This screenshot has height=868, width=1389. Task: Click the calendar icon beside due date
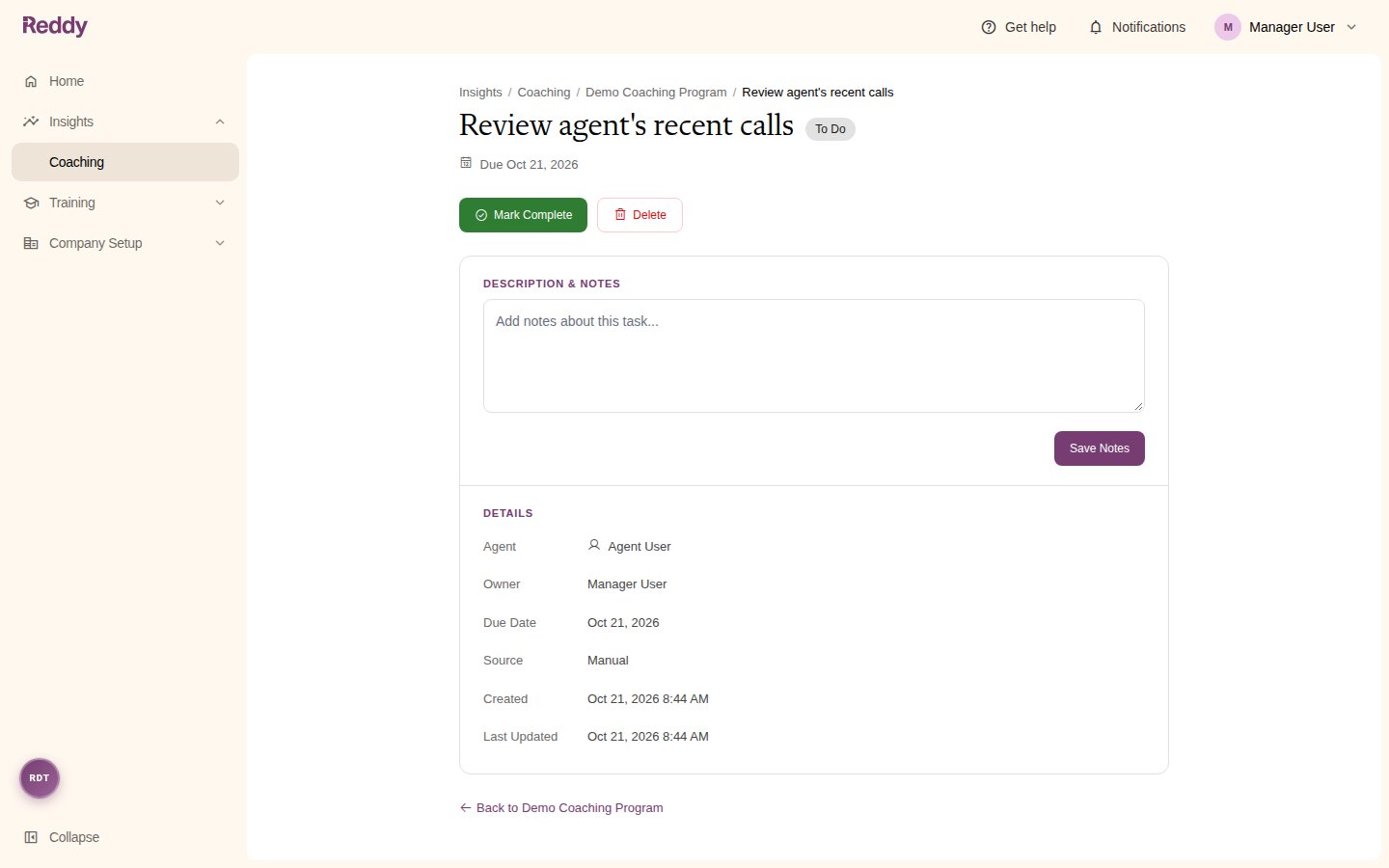coord(466,163)
